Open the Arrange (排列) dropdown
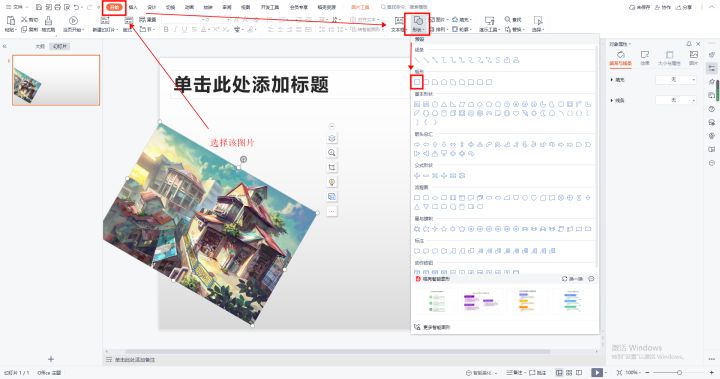The image size is (720, 379). [x=439, y=29]
